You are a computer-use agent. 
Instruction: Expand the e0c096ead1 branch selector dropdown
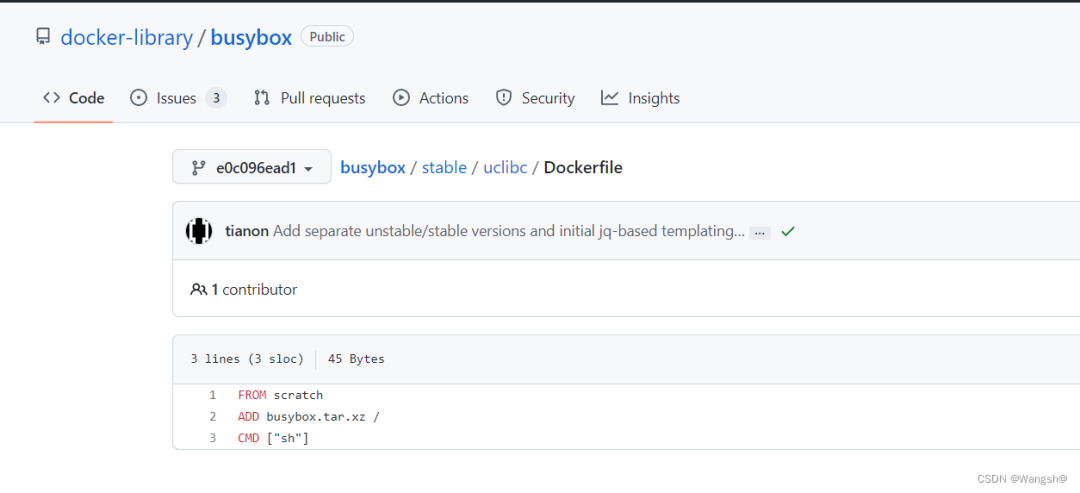pos(251,167)
